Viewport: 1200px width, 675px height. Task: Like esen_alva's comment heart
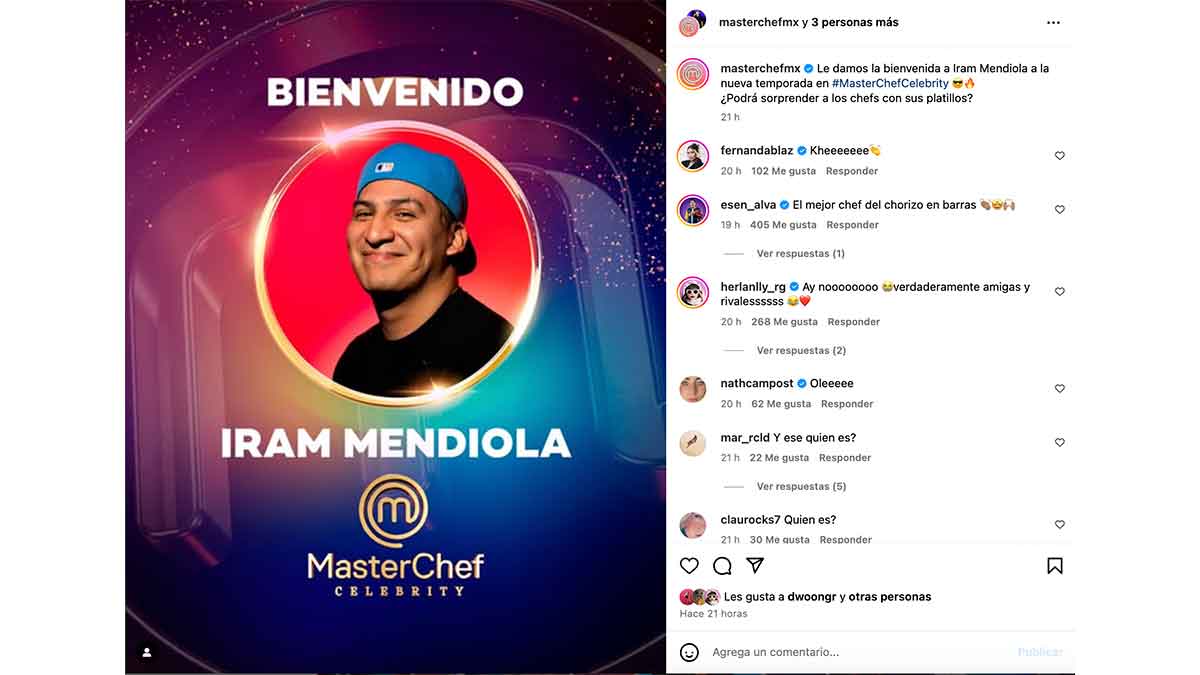(1060, 210)
